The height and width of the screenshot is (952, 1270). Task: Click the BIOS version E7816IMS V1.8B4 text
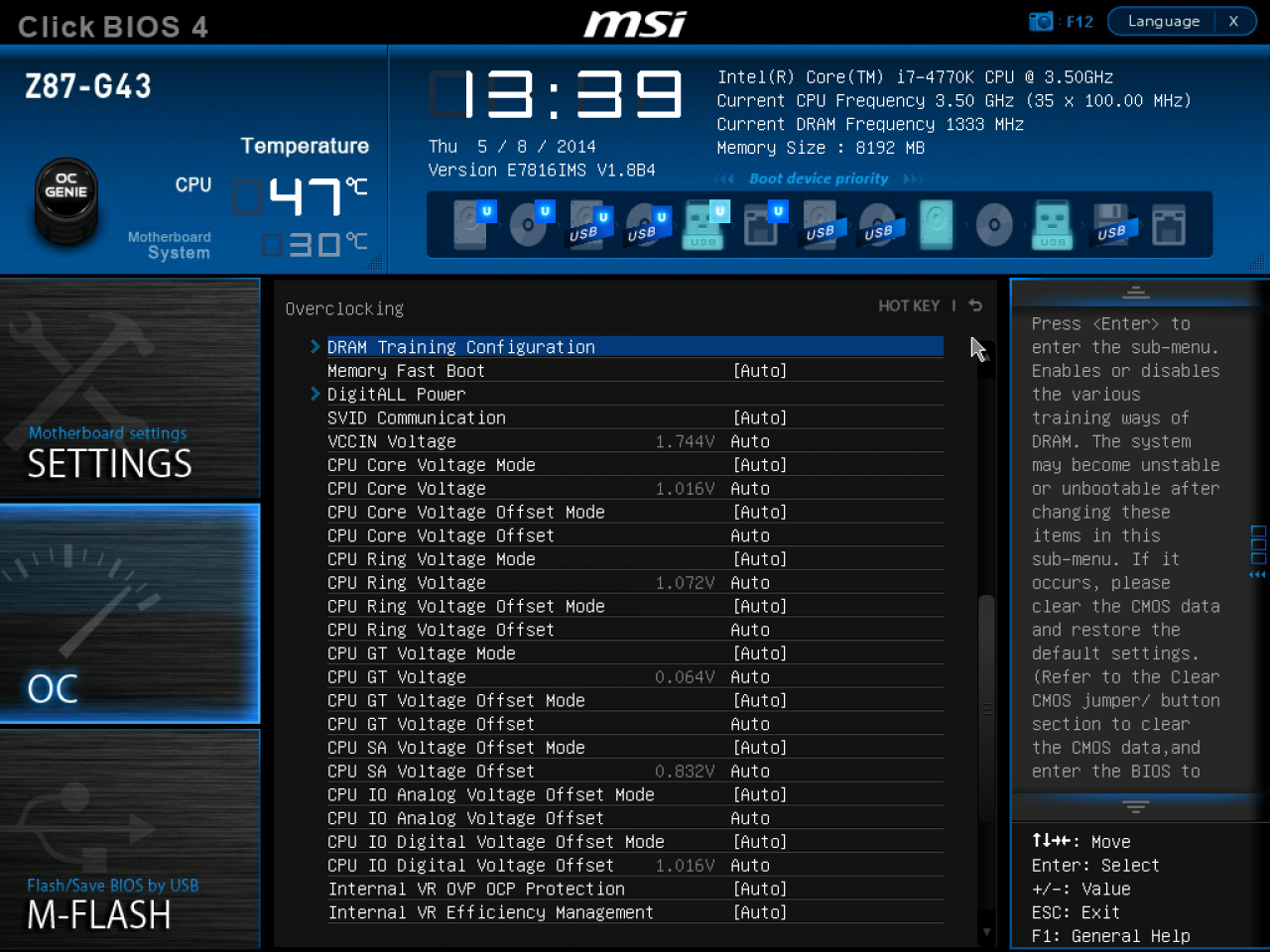[542, 171]
